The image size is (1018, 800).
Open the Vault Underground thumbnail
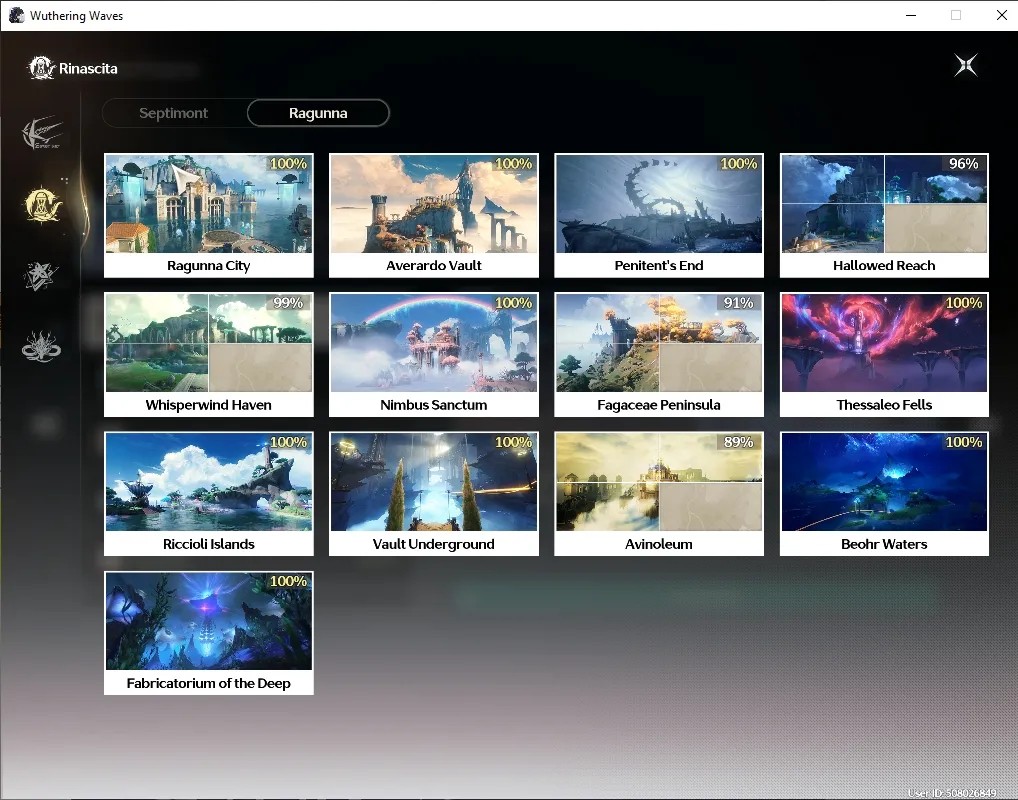(x=434, y=494)
